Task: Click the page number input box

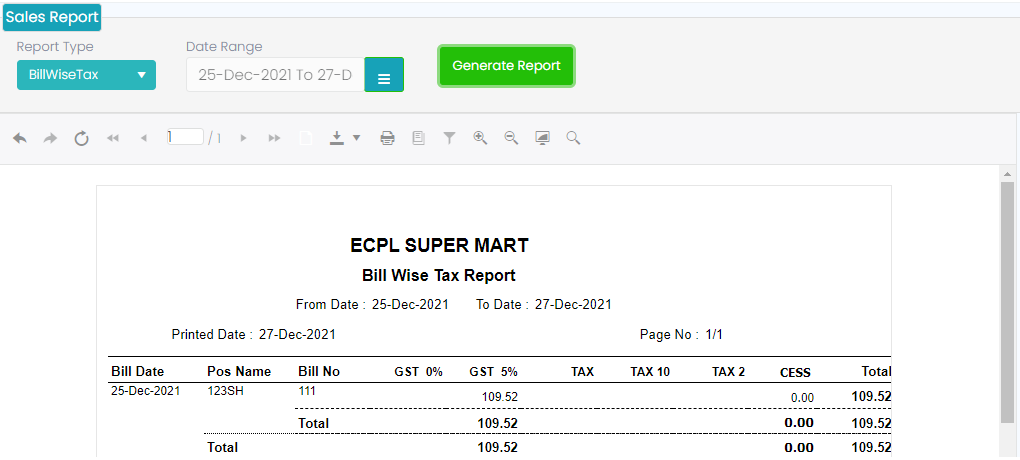Action: tap(185, 137)
